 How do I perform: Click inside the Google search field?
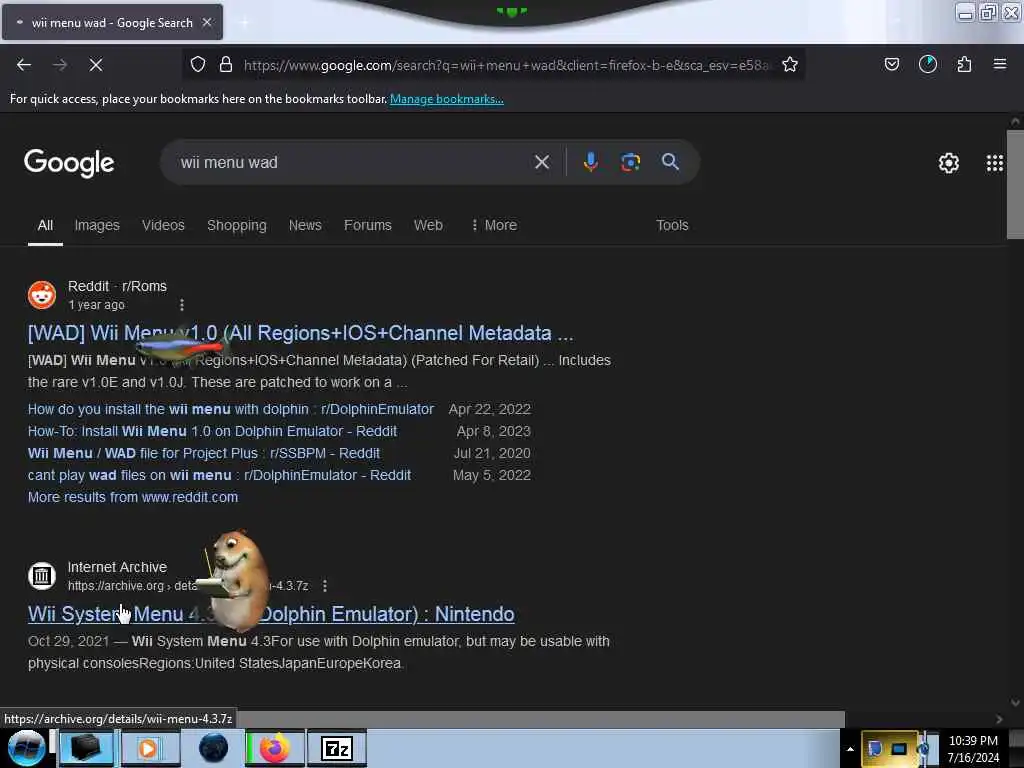353,162
